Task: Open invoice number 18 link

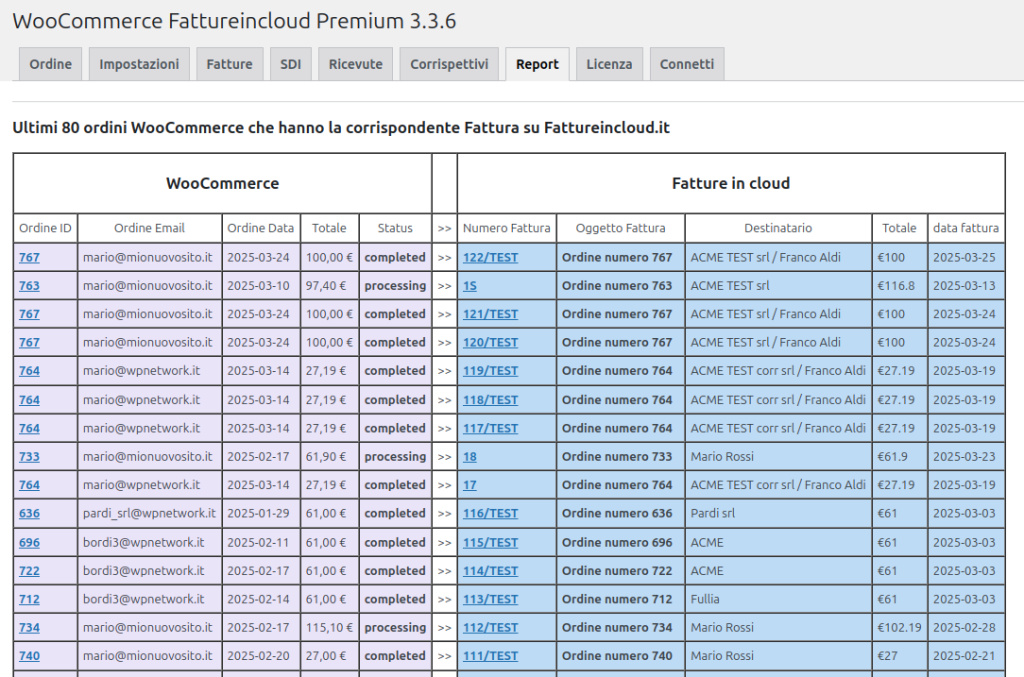Action: (470, 457)
